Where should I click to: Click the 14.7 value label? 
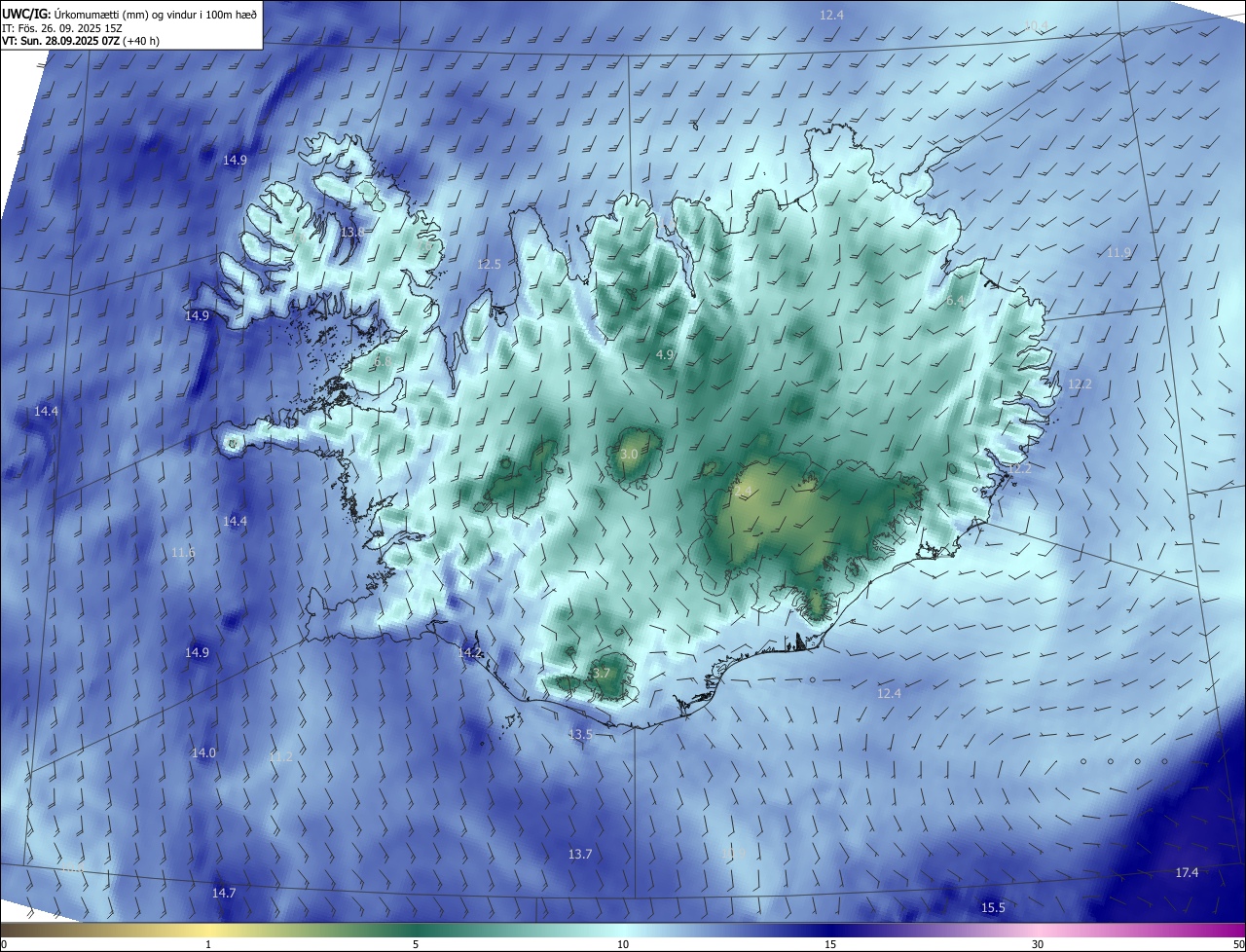224,893
